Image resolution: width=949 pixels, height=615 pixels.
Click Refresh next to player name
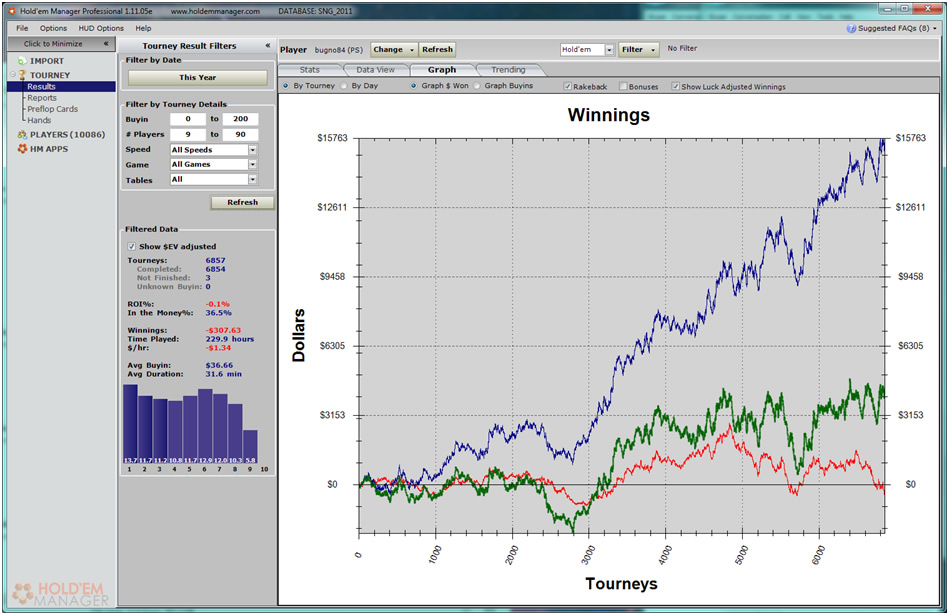437,50
